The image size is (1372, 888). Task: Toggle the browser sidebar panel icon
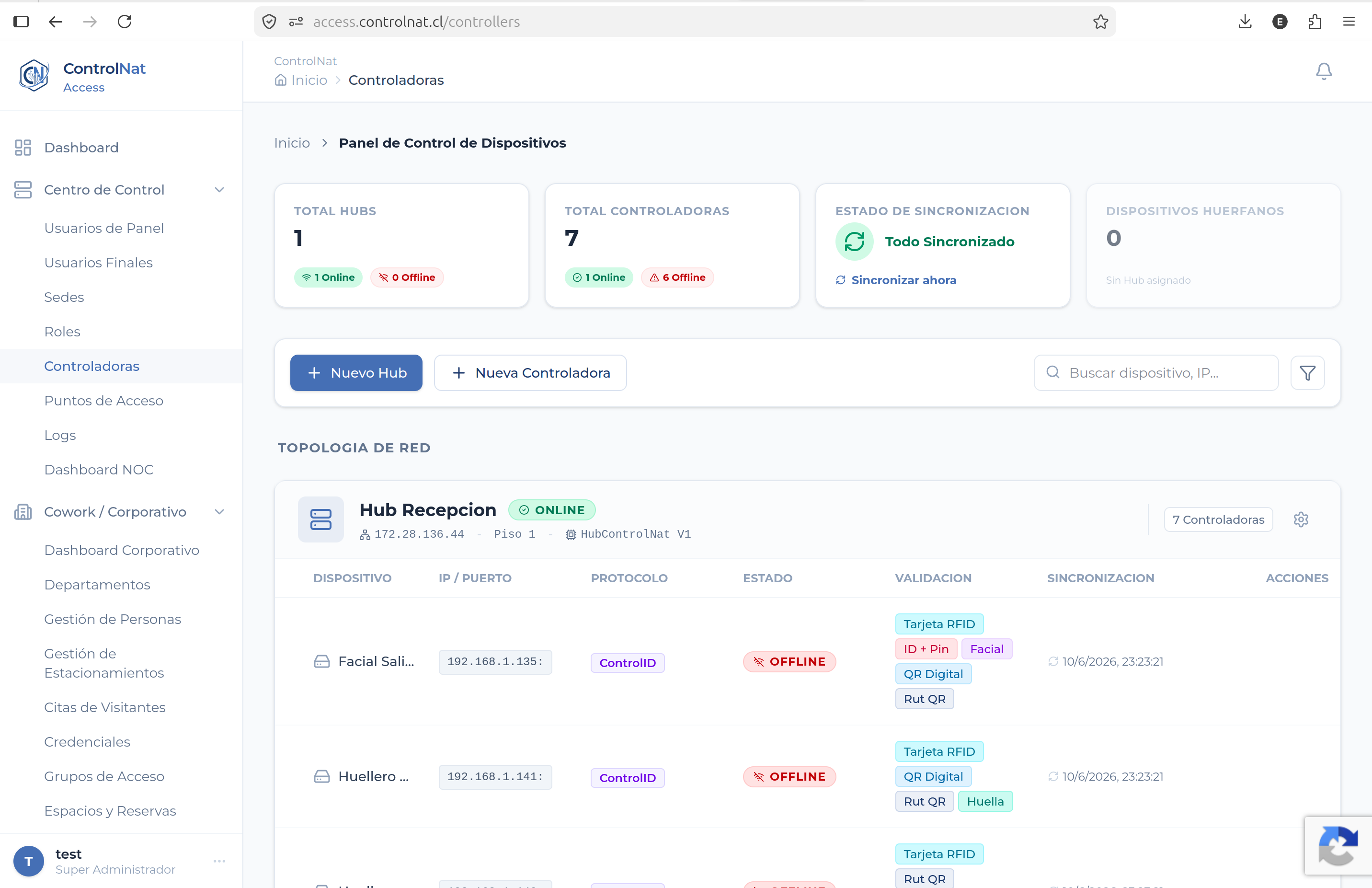[x=22, y=22]
